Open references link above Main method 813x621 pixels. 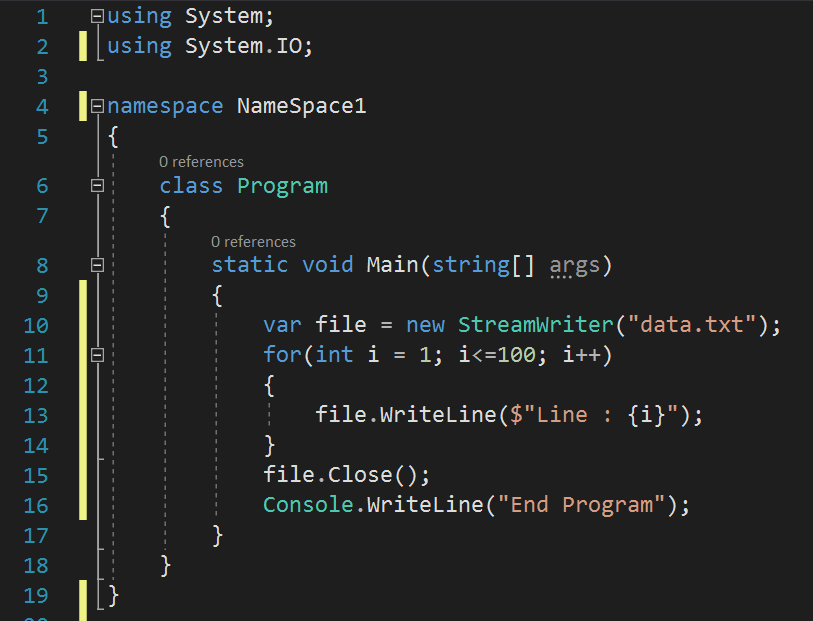tap(253, 242)
